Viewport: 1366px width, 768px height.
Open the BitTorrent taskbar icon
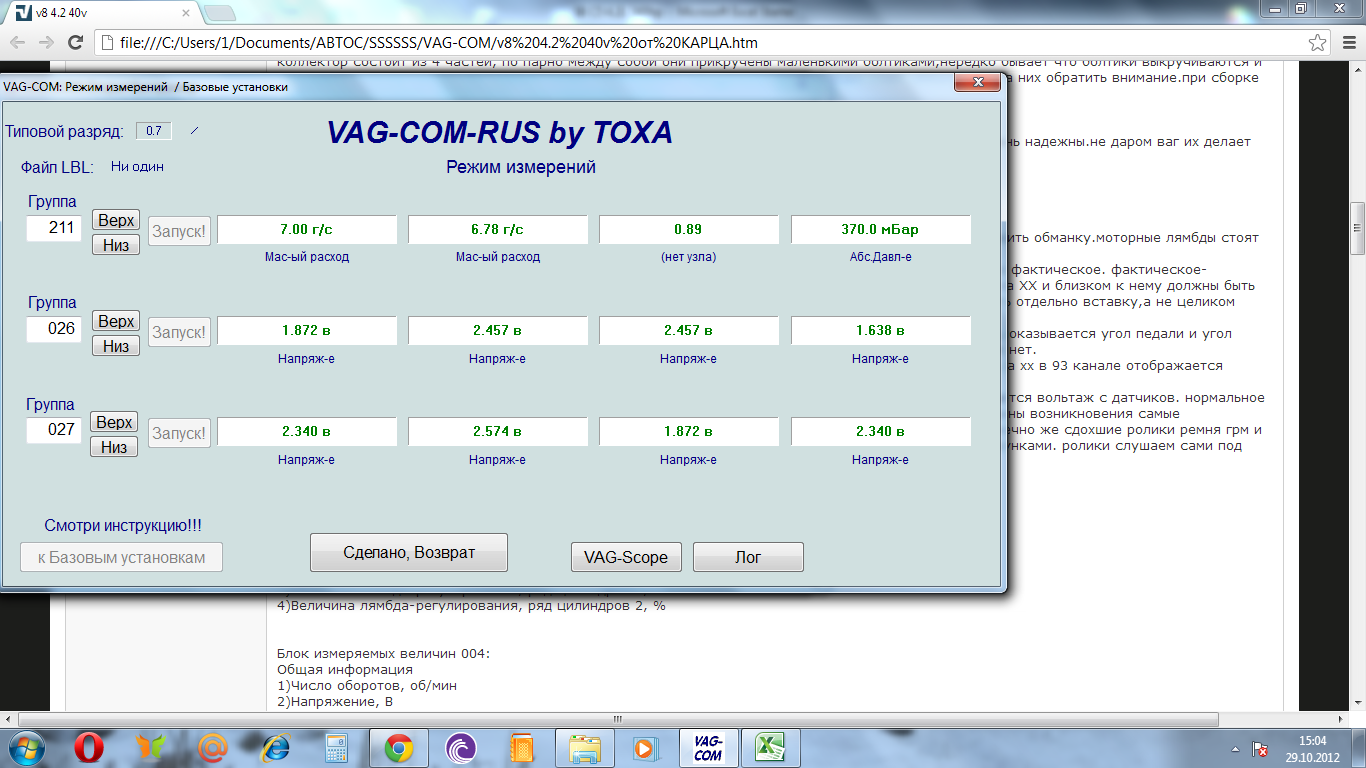click(x=461, y=747)
